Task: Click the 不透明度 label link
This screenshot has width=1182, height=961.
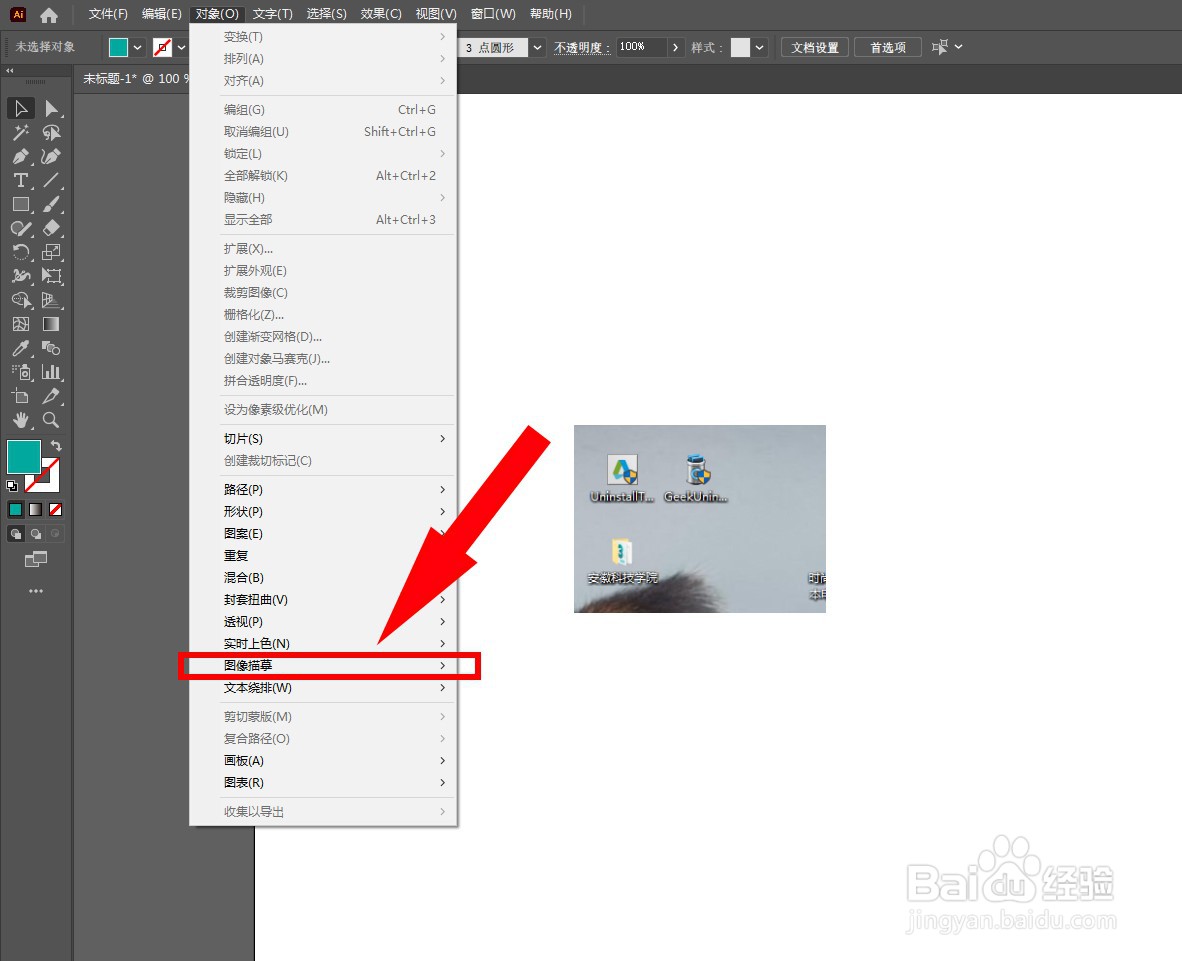Action: point(582,47)
